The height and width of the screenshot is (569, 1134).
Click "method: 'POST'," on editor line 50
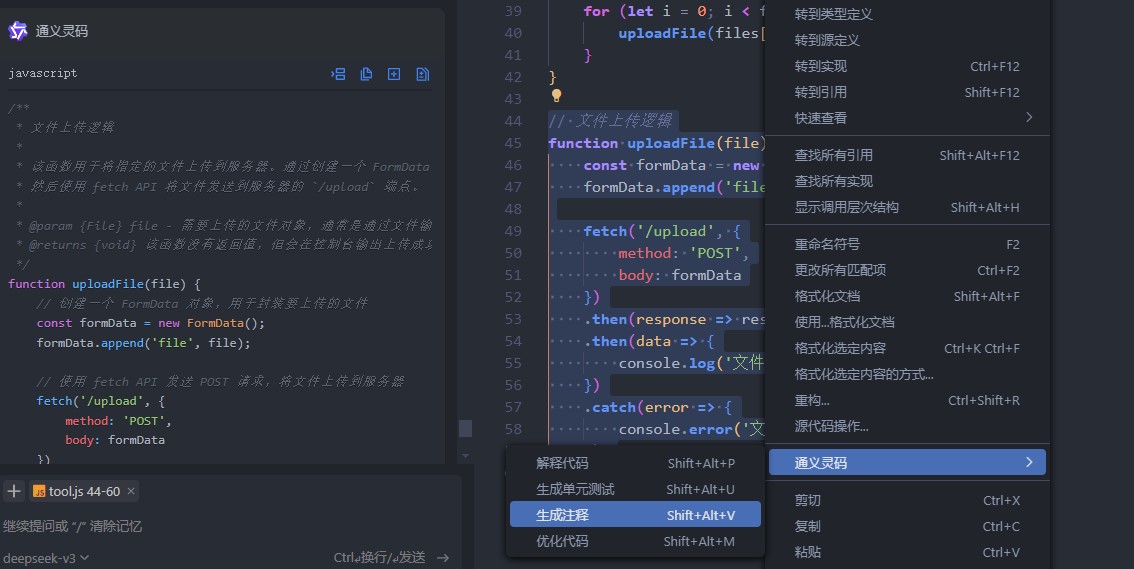(684, 253)
